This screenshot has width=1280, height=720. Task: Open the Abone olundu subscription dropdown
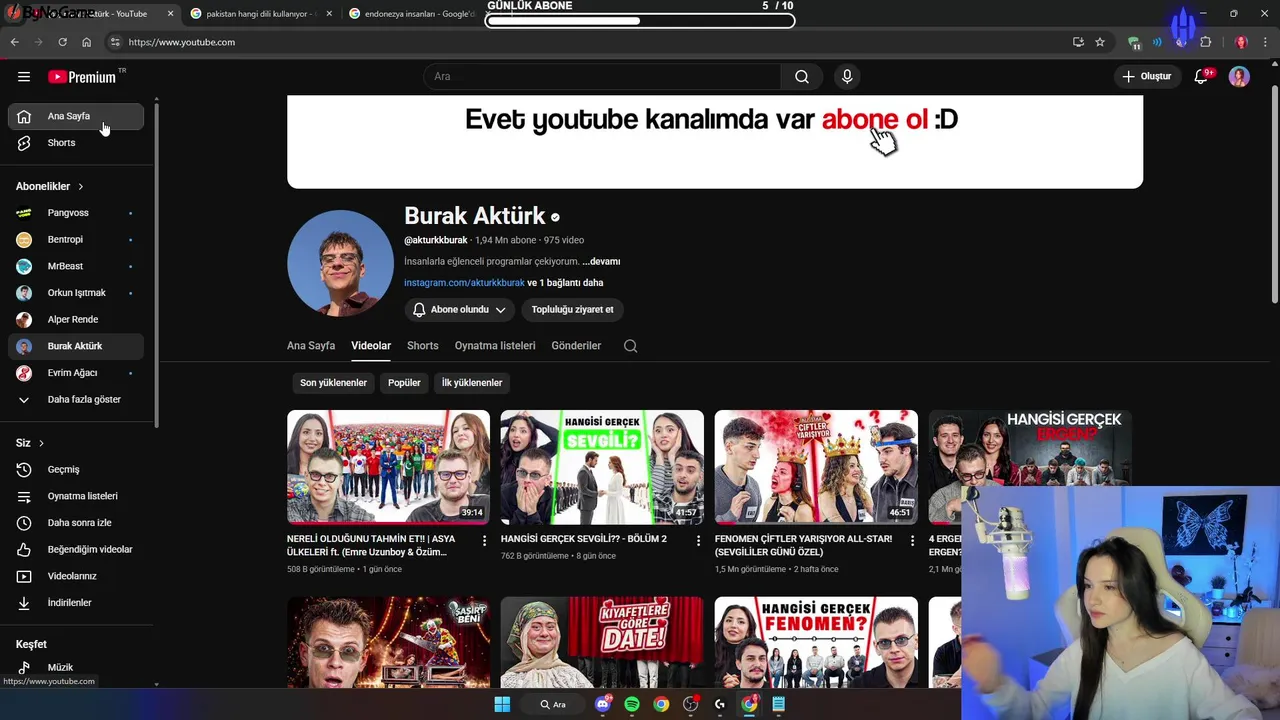[x=460, y=310]
